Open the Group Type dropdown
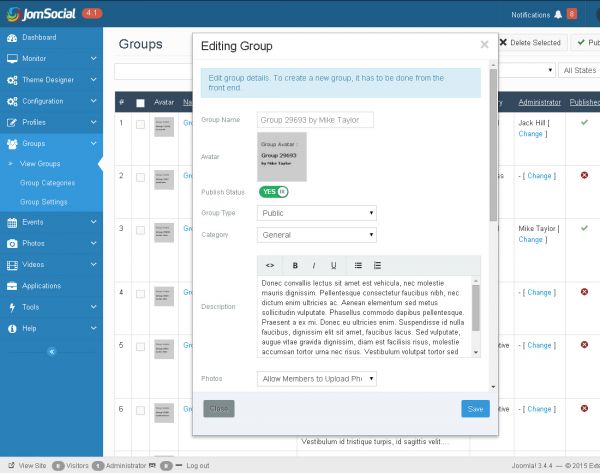Viewport: 600px width, 473px height. click(x=317, y=213)
